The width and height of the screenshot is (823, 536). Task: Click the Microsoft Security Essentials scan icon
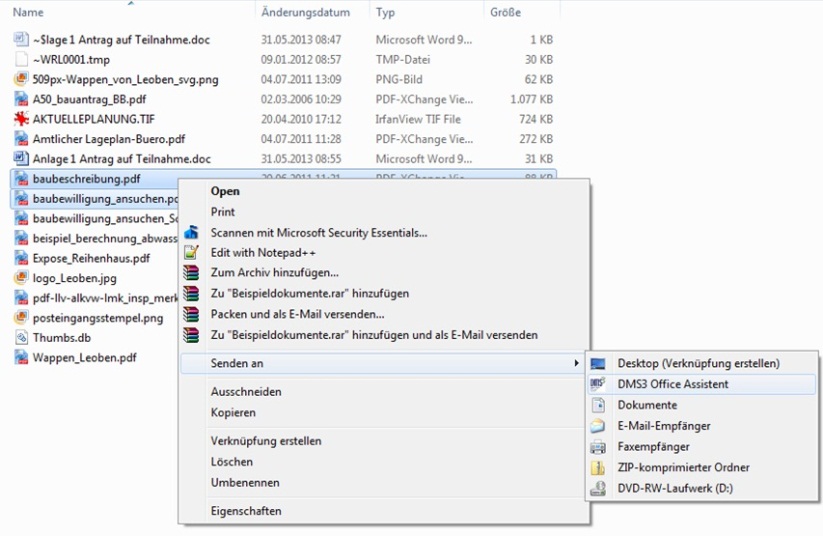point(192,232)
